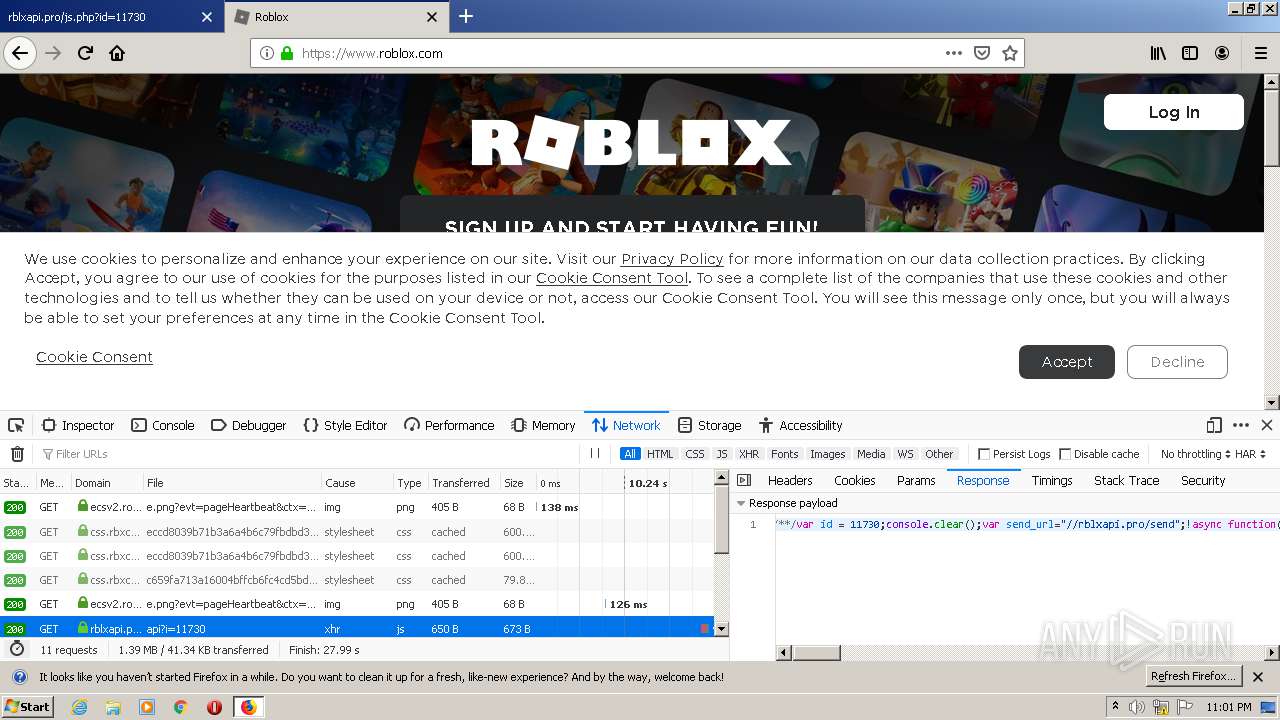Save page to Pocket icon

point(982,53)
